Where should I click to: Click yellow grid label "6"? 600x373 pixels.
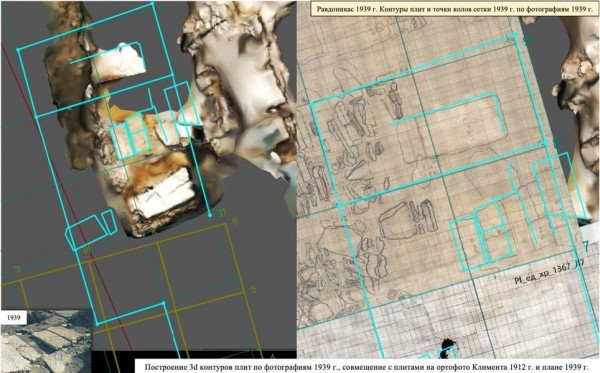(x=235, y=221)
